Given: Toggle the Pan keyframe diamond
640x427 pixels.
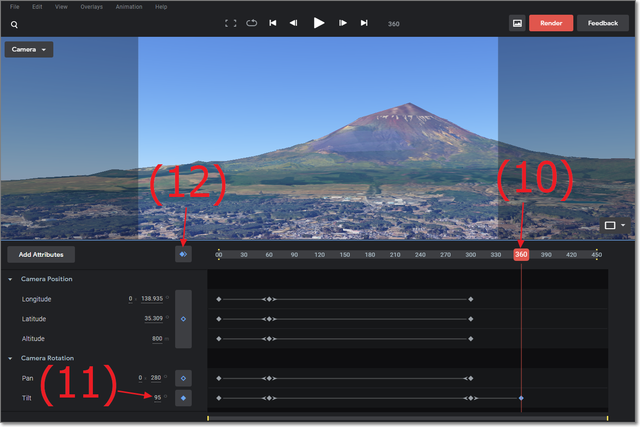Looking at the screenshot, I should tap(183, 379).
